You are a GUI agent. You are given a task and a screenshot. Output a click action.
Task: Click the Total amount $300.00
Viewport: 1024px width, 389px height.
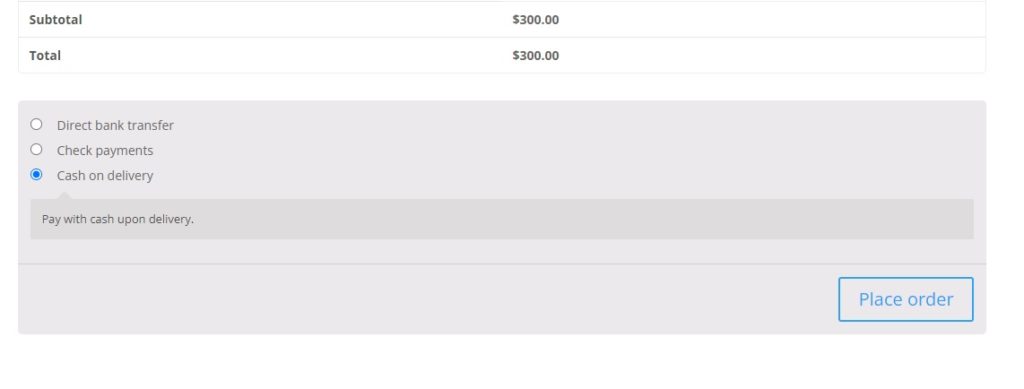point(536,55)
